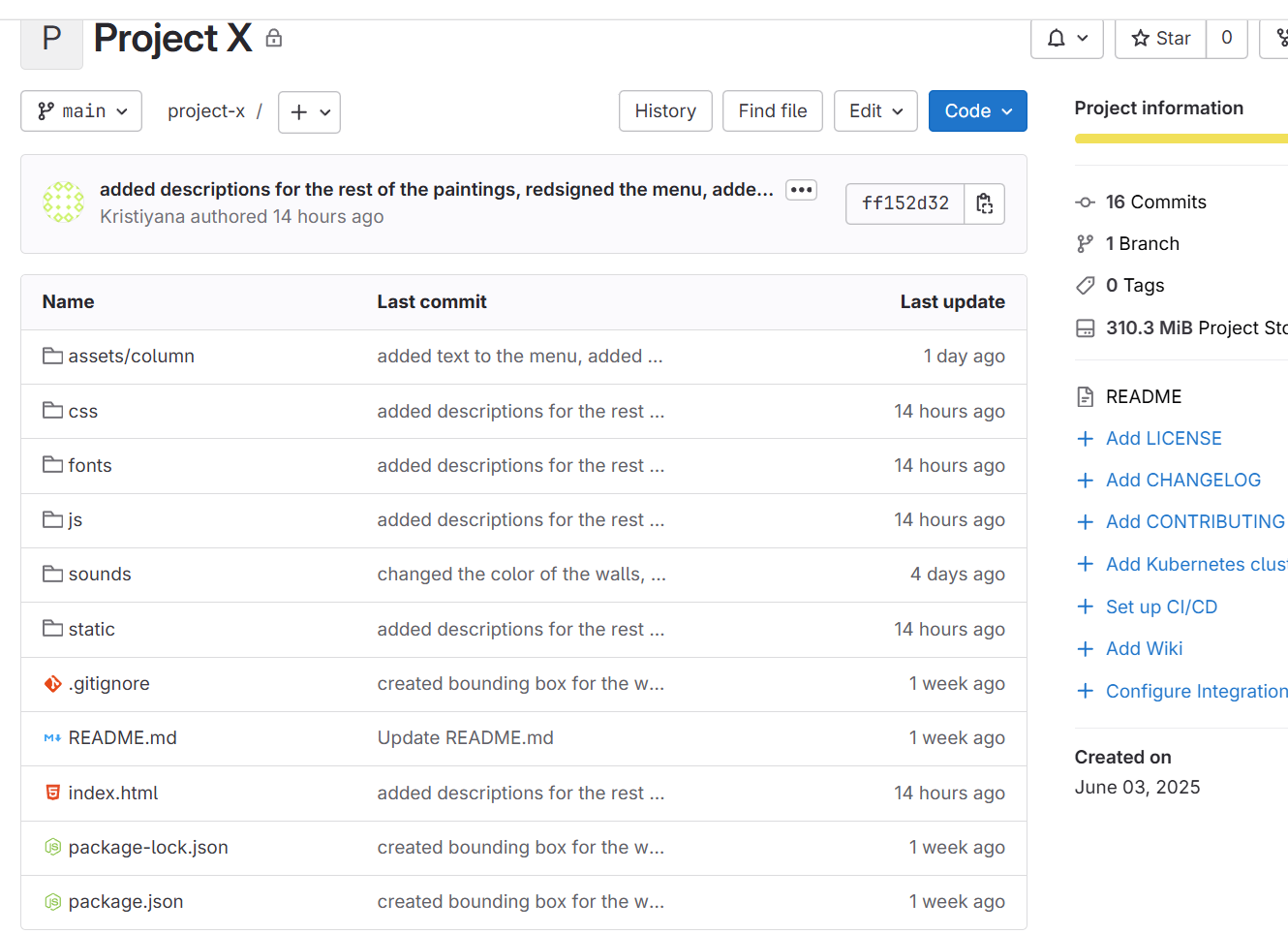The width and height of the screenshot is (1288, 934).
Task: Click the HTML5 icon beside index.html
Action: [51, 793]
